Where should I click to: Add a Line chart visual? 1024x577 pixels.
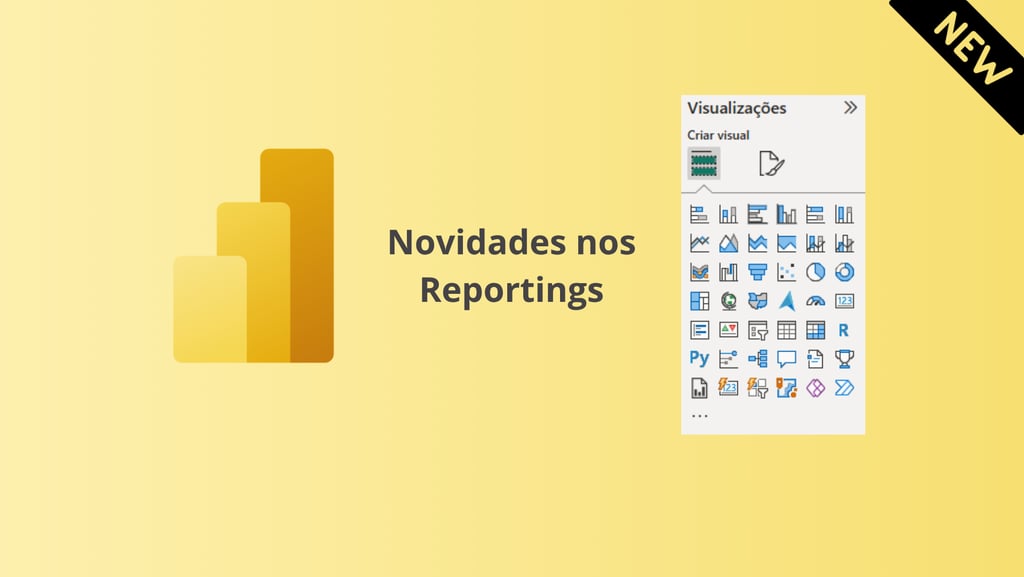point(699,243)
